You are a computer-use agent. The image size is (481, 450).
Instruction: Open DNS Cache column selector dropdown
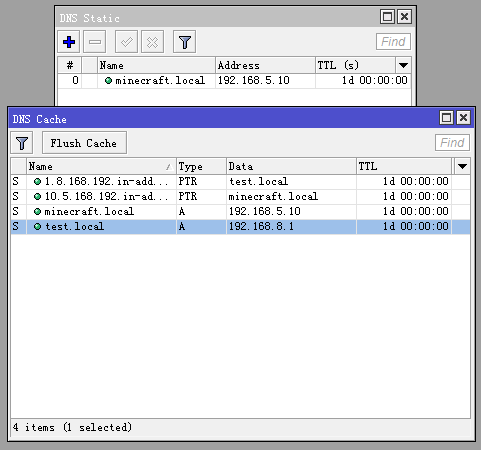pyautogui.click(x=462, y=166)
